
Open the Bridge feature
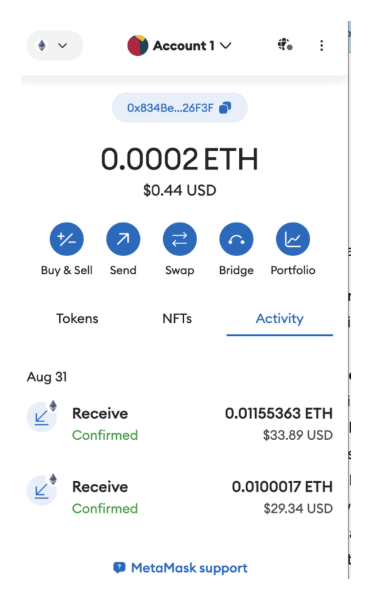pos(236,239)
